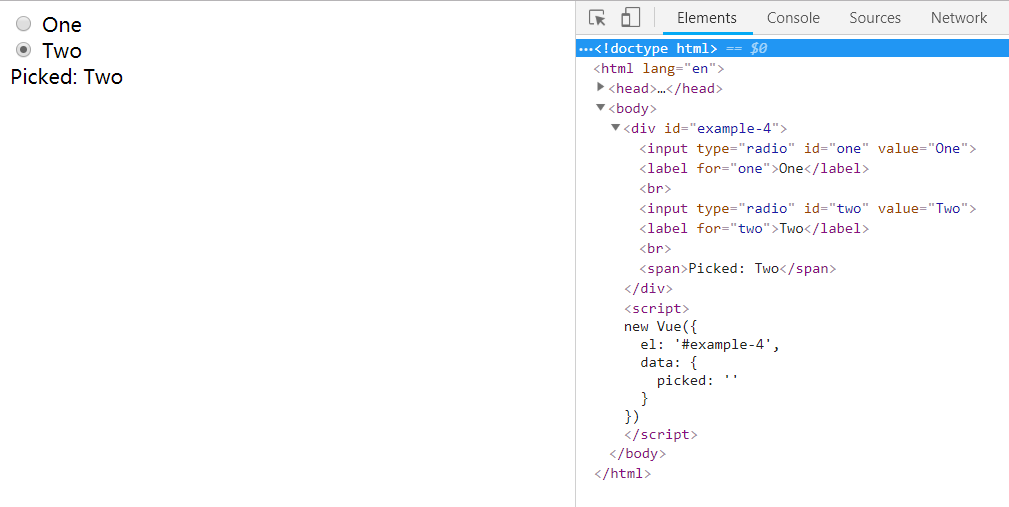Viewport: 1009px width, 507px height.
Task: Select the input with id "two" node
Action: [x=807, y=208]
